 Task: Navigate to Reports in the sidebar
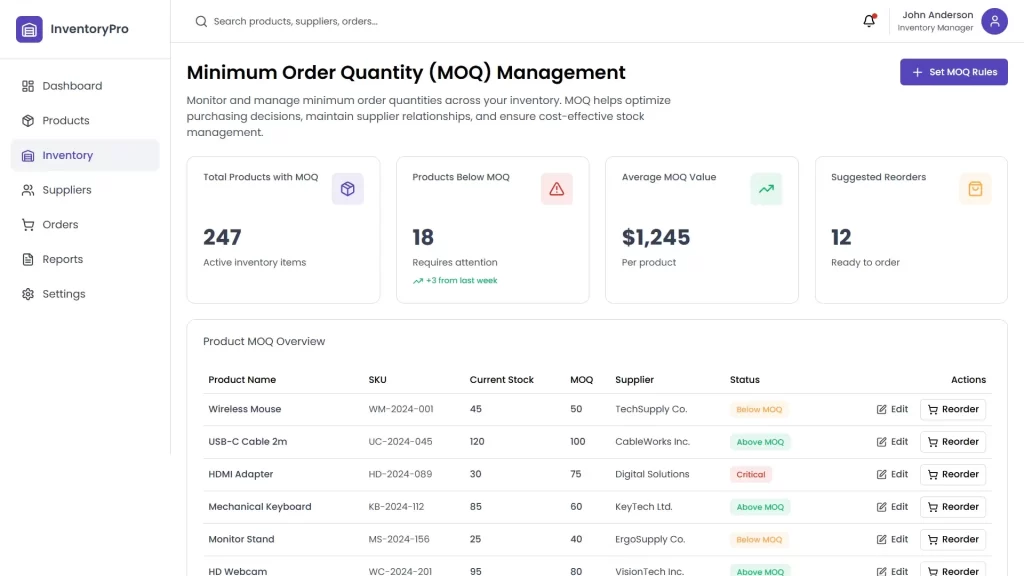coord(62,259)
